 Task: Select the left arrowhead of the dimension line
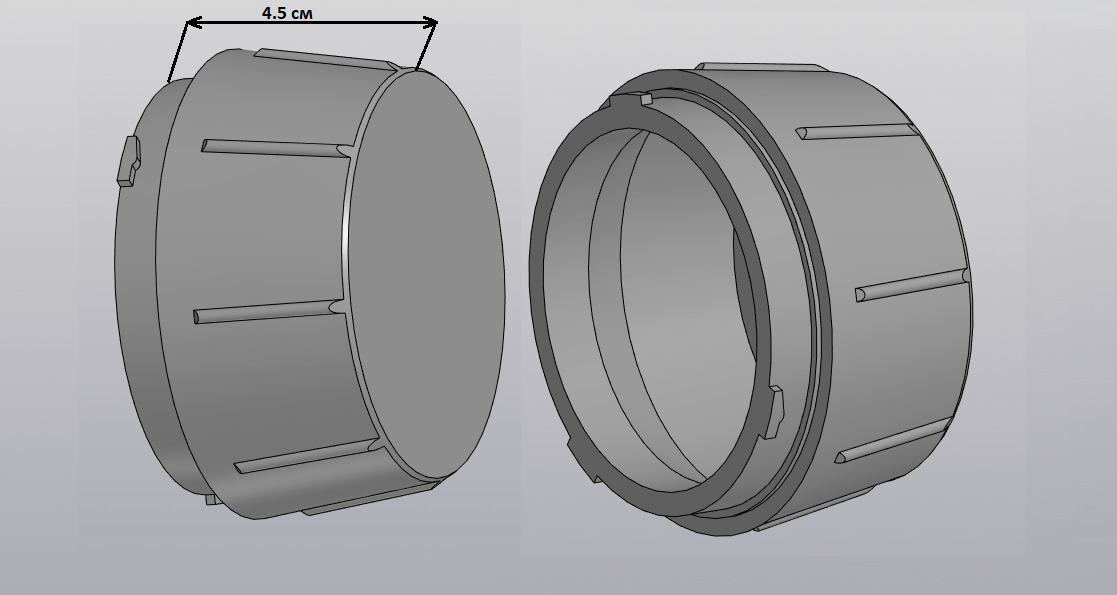pos(193,21)
